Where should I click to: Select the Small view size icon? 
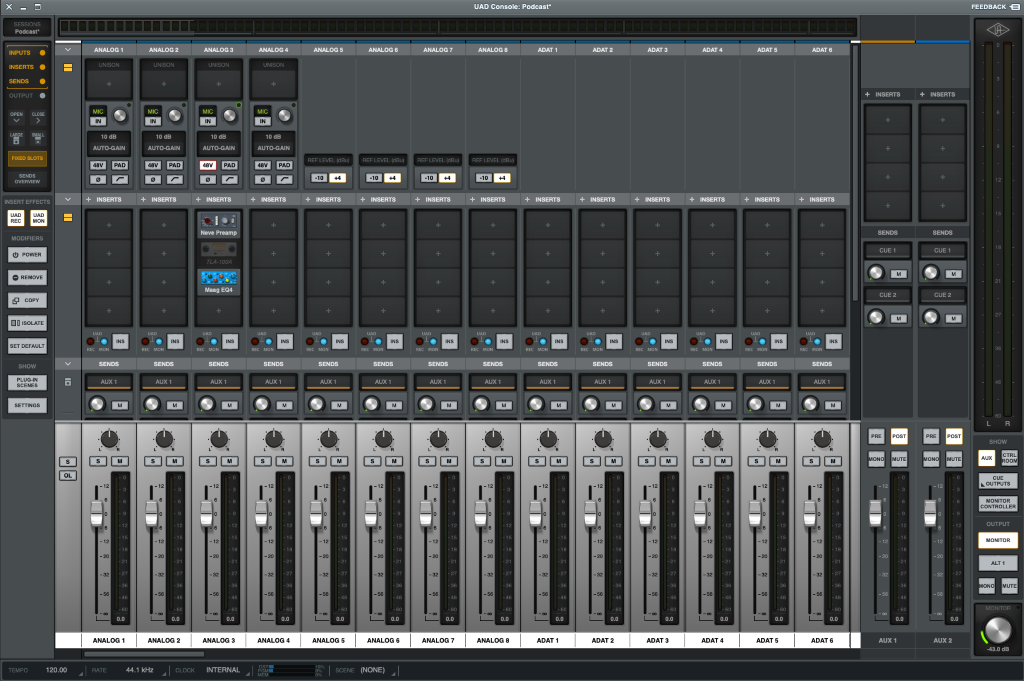[x=38, y=139]
